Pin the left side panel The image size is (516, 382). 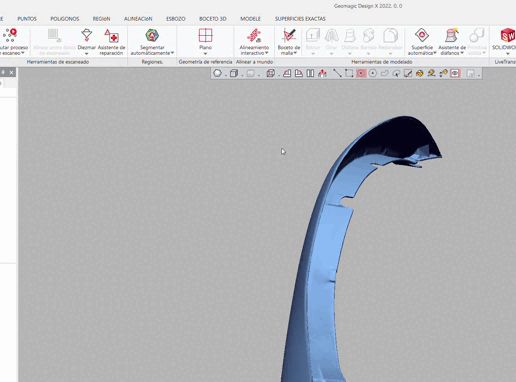click(3, 72)
